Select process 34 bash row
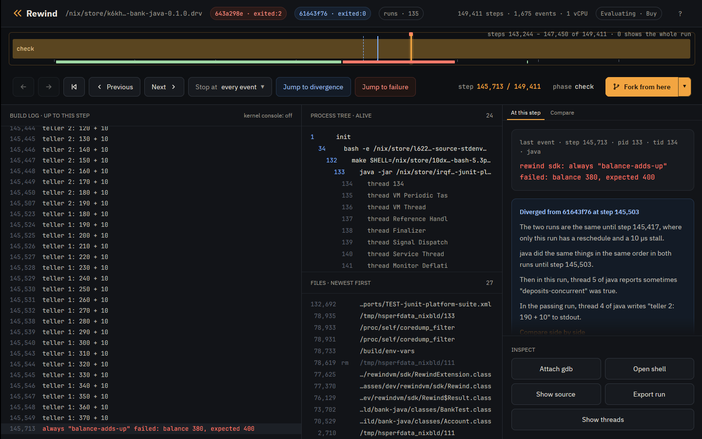Image resolution: width=702 pixels, height=439 pixels. pyautogui.click(x=402, y=149)
